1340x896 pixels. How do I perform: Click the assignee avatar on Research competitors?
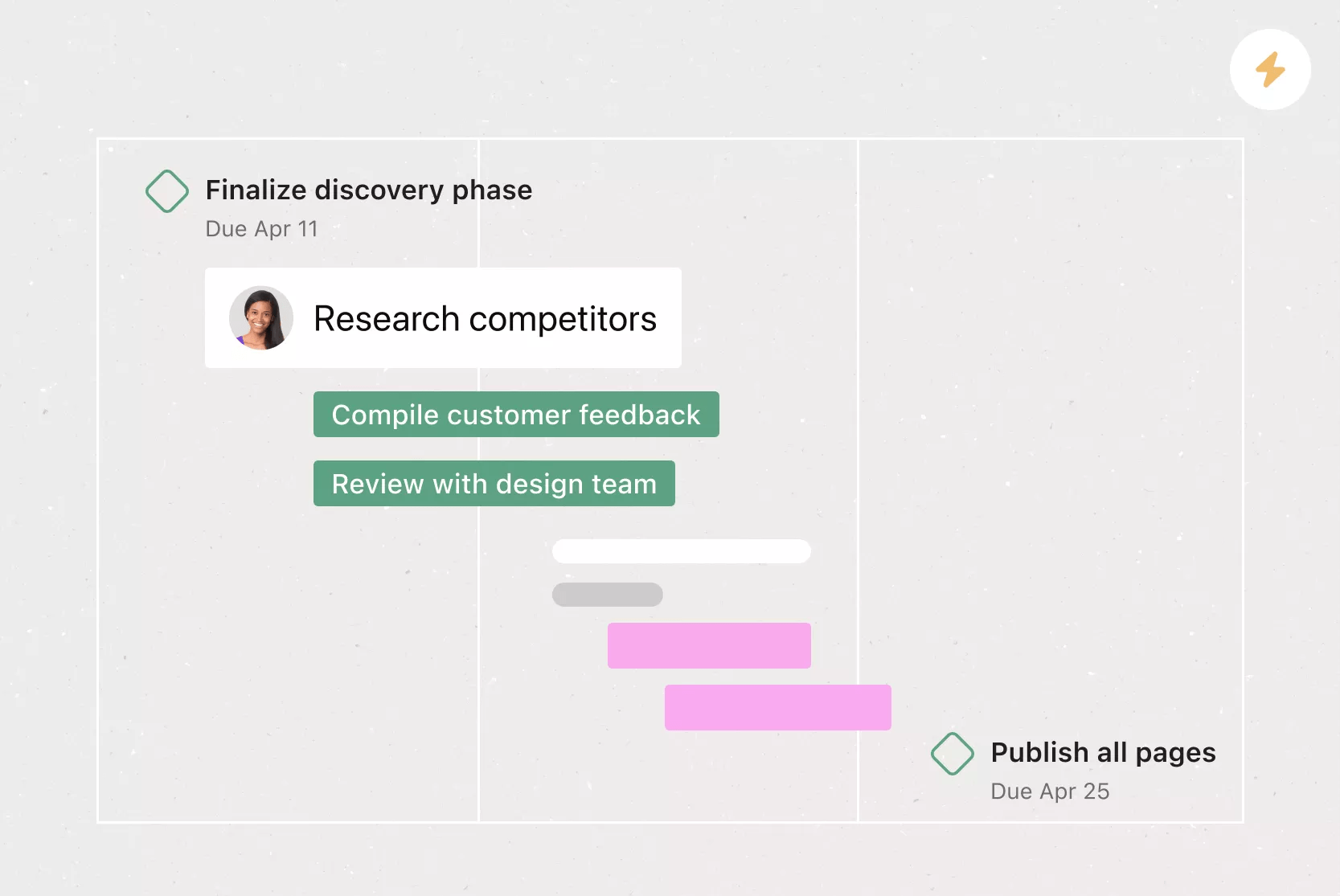pos(261,318)
